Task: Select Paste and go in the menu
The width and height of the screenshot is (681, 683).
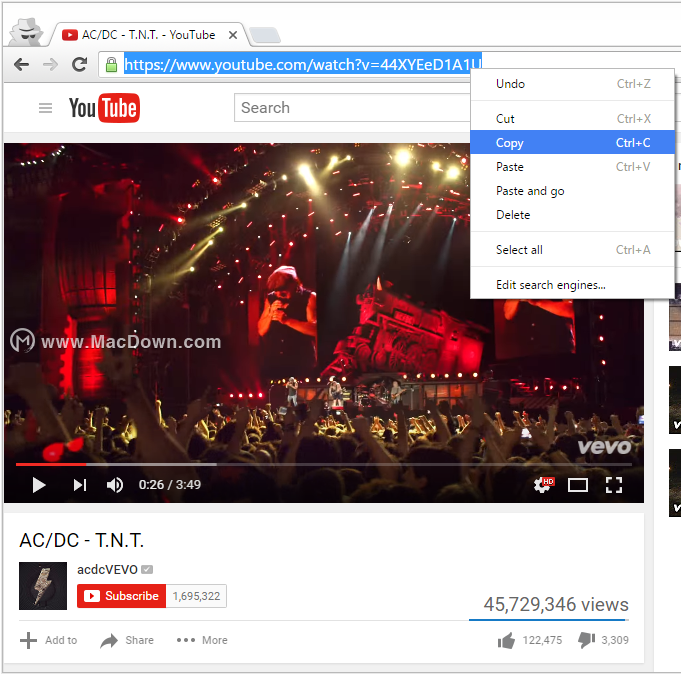Action: (x=573, y=191)
